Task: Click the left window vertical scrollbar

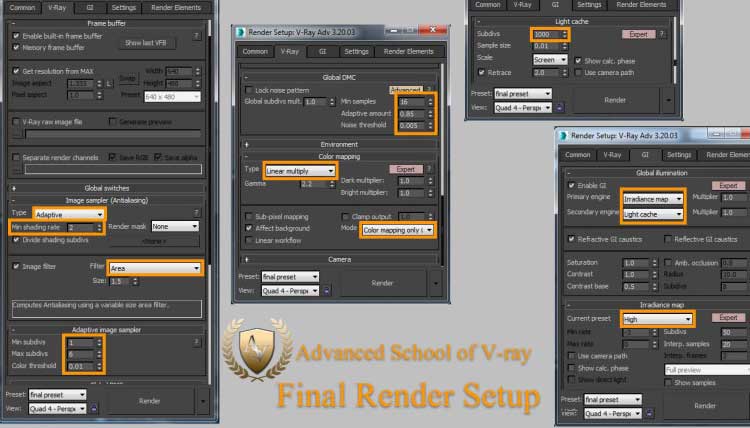Action: click(x=209, y=201)
